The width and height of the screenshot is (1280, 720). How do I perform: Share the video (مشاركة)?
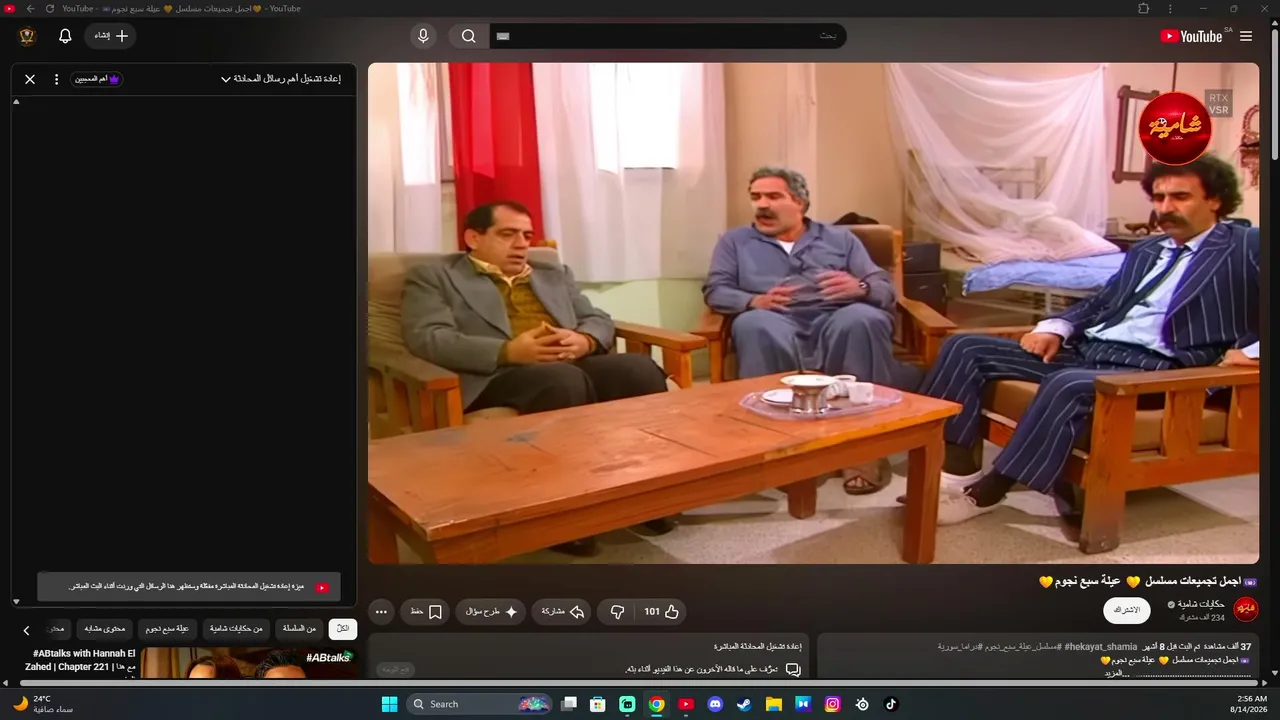[x=562, y=611]
